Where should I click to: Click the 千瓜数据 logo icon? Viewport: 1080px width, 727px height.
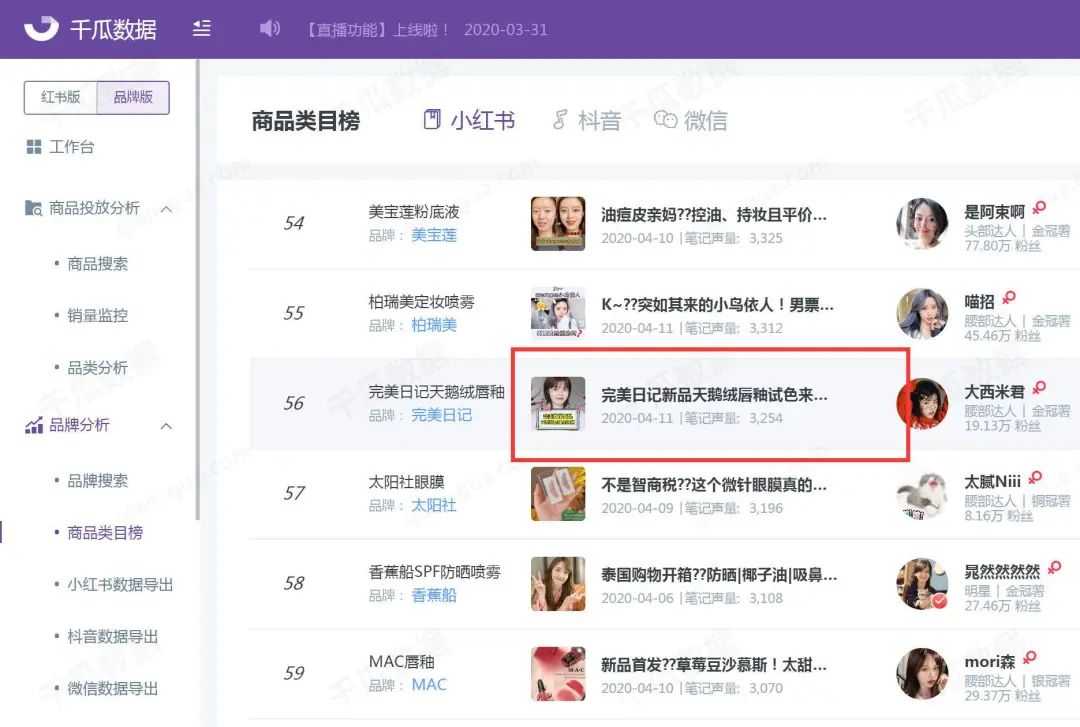41,28
